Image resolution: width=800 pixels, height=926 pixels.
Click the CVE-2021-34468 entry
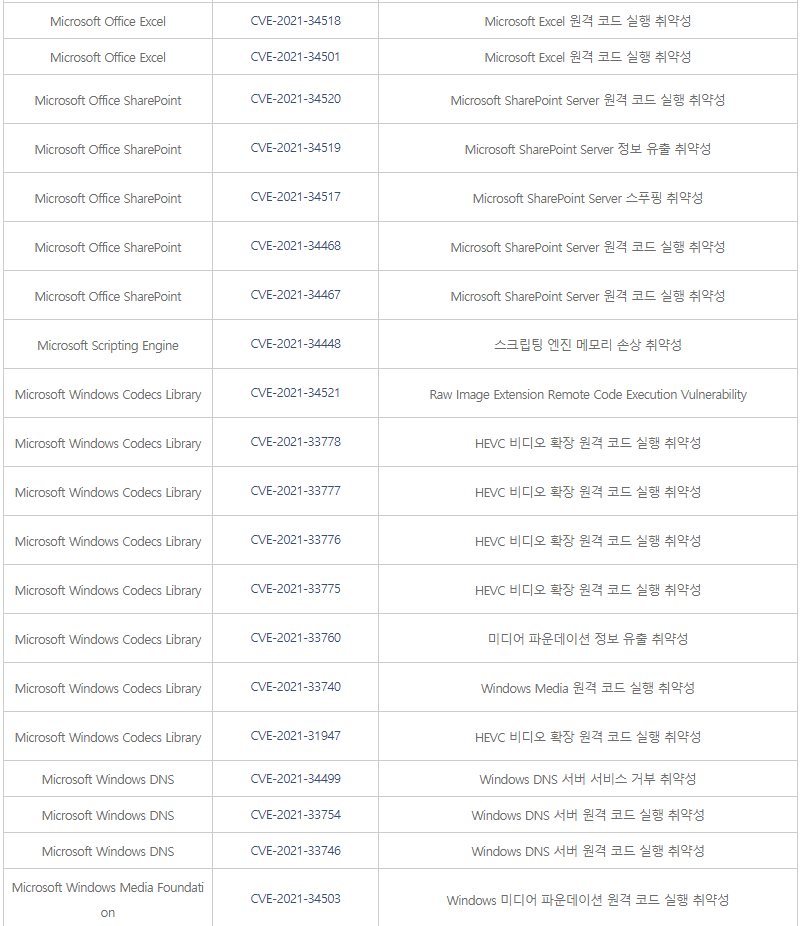coord(295,246)
